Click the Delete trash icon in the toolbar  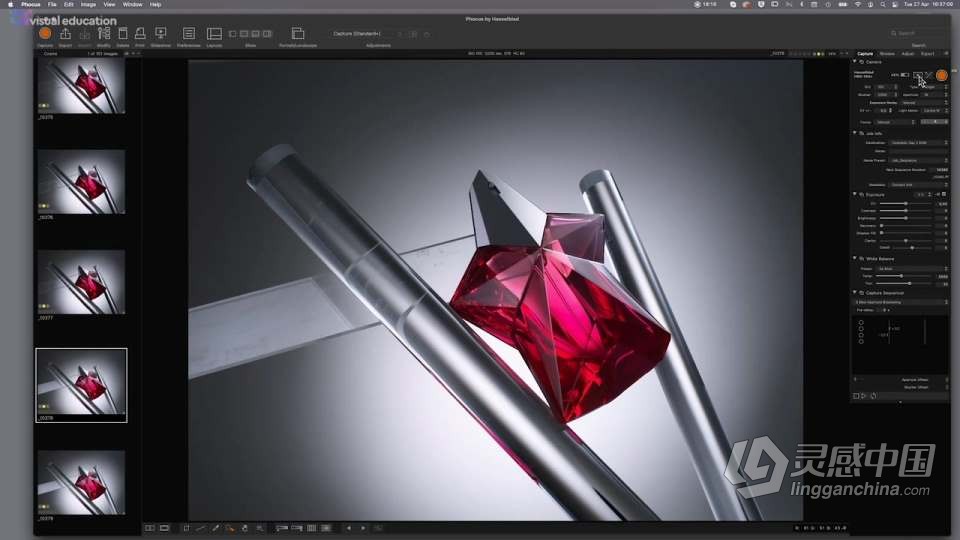123,33
